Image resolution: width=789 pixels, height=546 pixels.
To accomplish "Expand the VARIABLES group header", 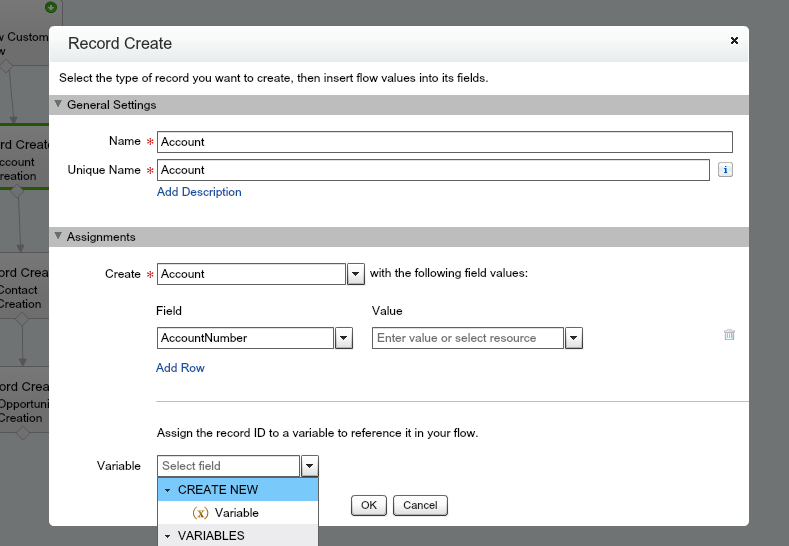I will 168,536.
